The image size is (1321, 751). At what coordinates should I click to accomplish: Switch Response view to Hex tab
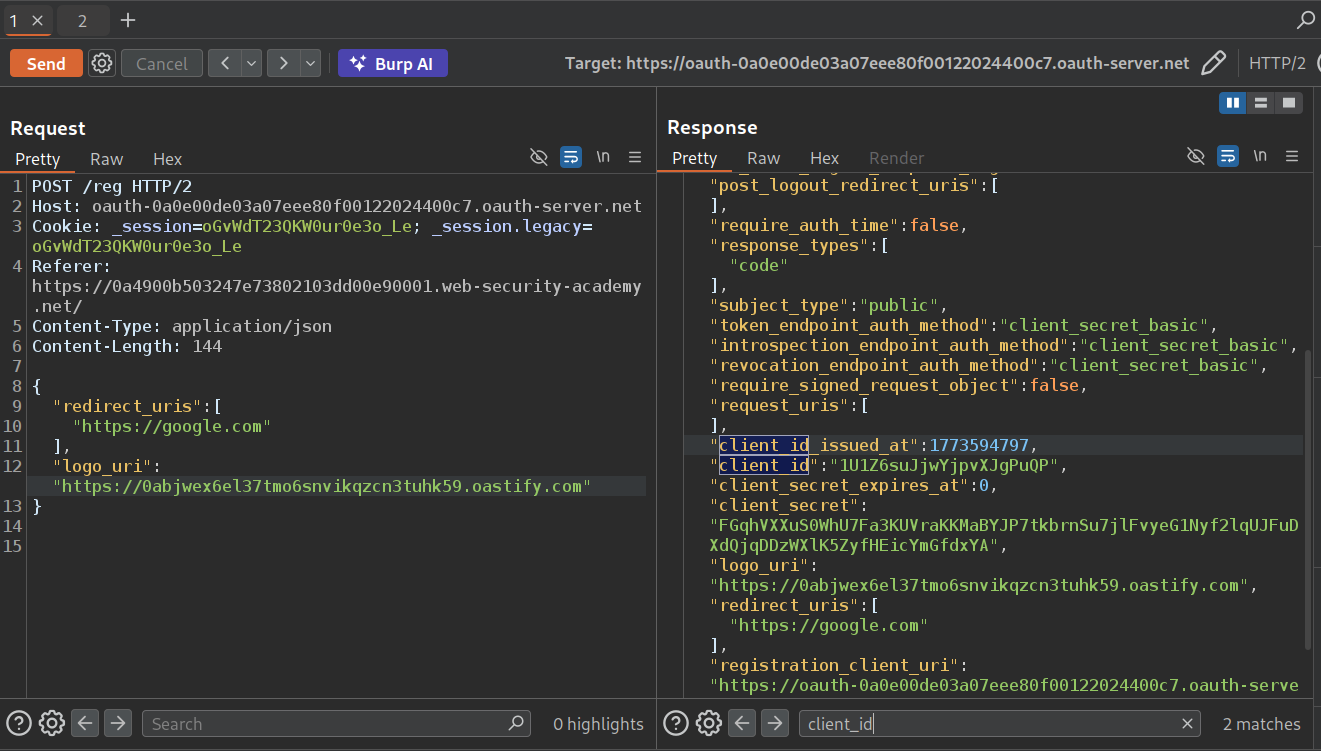pyautogui.click(x=824, y=158)
